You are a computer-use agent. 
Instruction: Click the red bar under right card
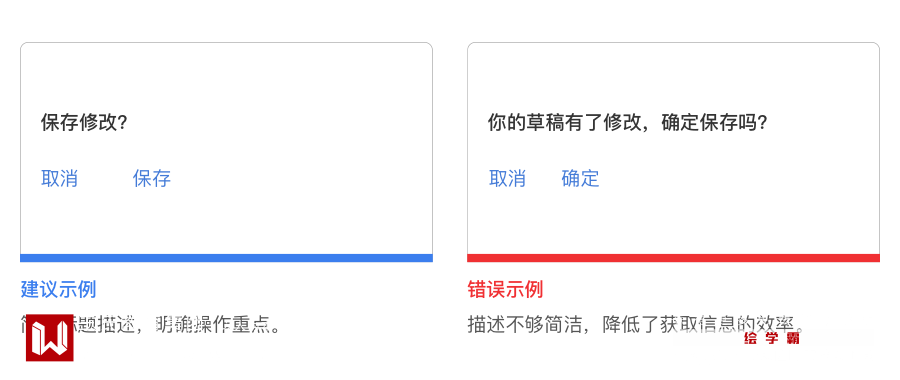coord(673,258)
